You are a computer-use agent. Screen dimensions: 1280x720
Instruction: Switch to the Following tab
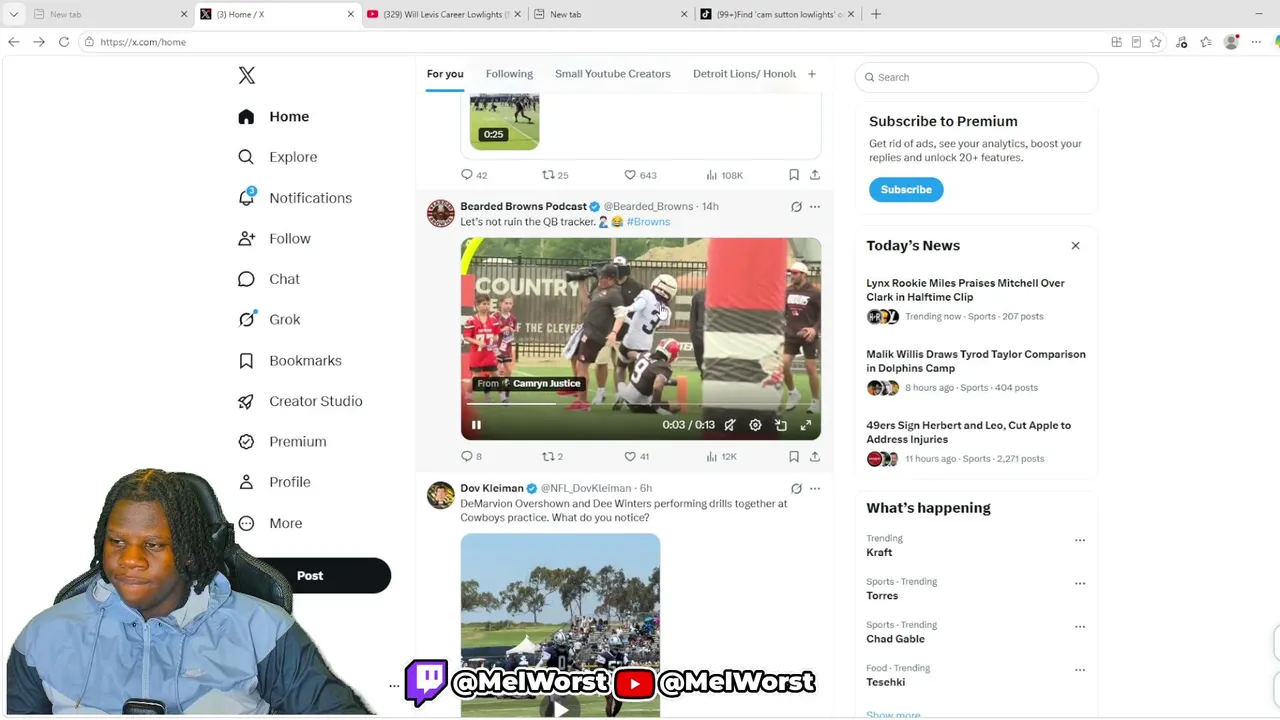tap(509, 74)
